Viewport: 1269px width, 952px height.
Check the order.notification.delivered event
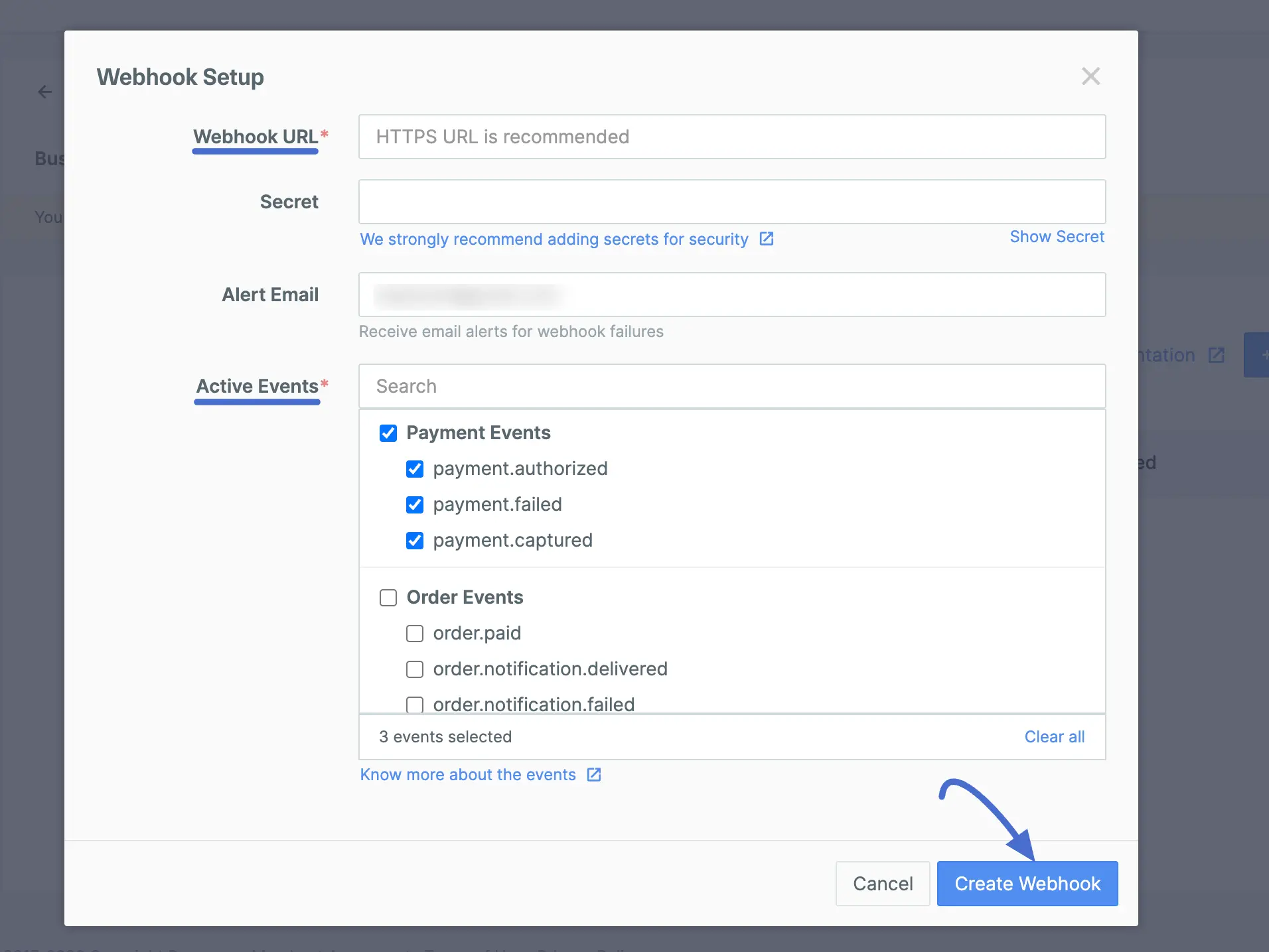coord(414,669)
